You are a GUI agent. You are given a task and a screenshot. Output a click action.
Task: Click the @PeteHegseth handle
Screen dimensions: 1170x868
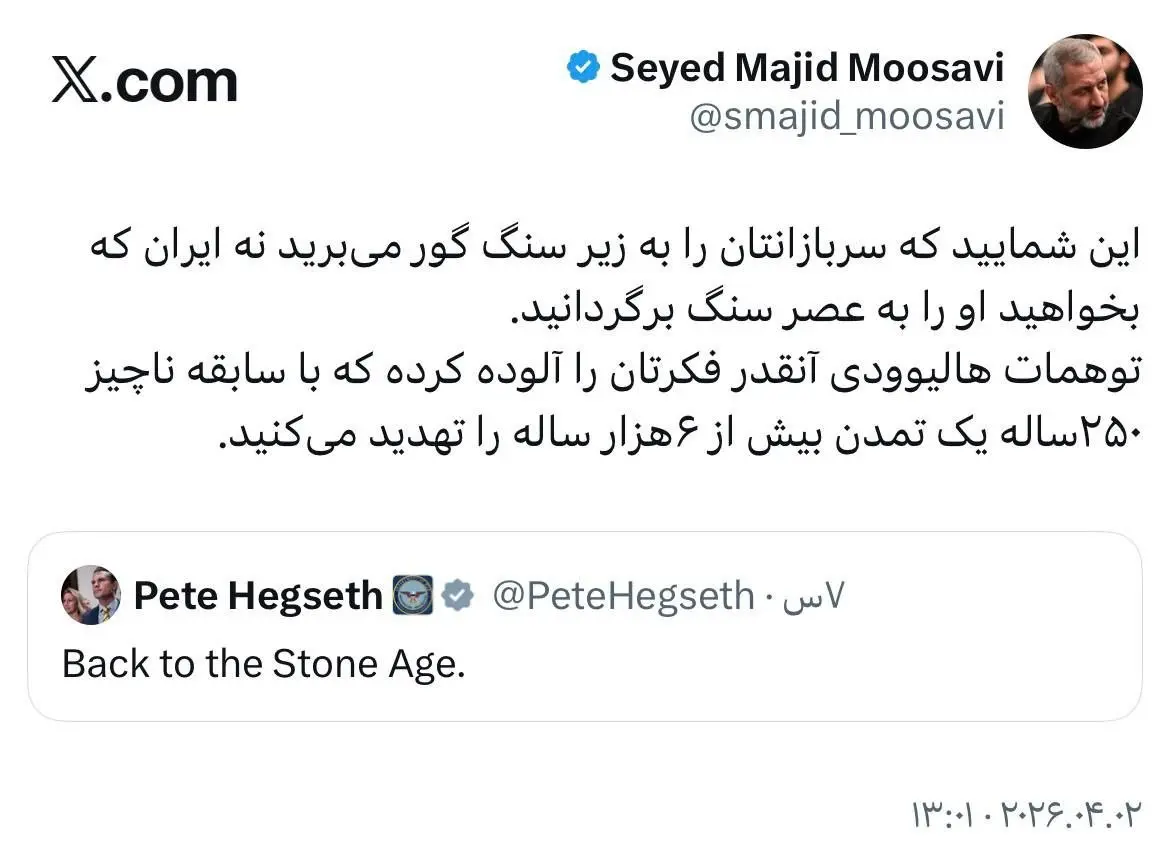pos(623,596)
